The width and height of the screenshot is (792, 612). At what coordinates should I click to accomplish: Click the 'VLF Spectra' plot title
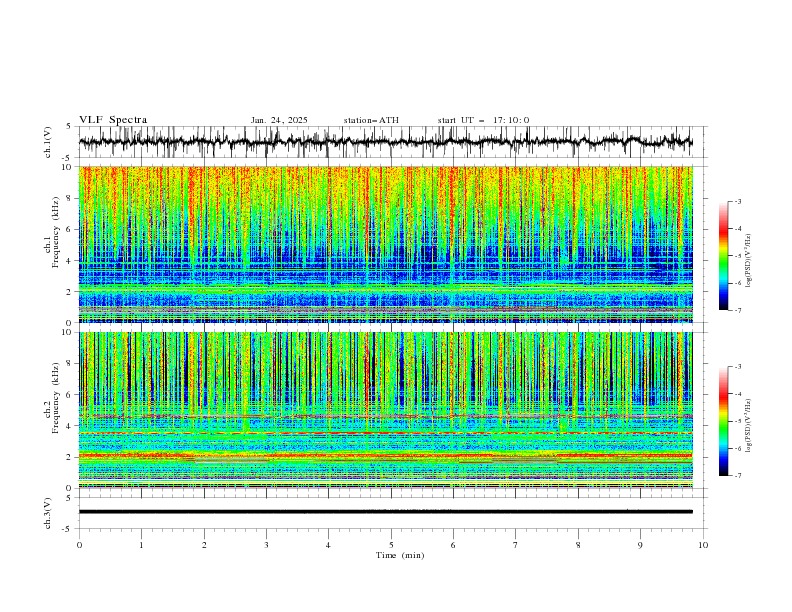113,120
